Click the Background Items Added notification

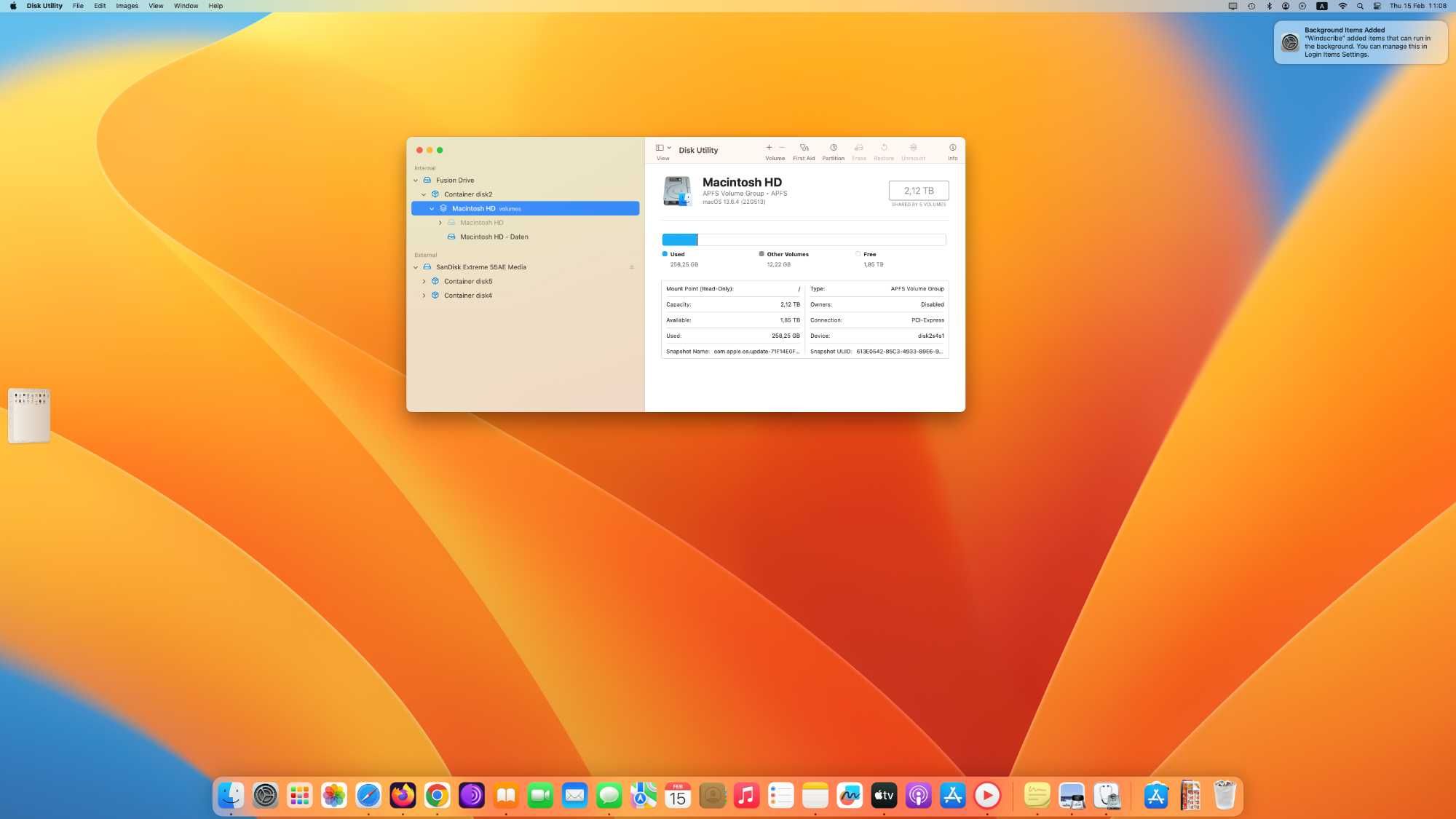click(1360, 42)
